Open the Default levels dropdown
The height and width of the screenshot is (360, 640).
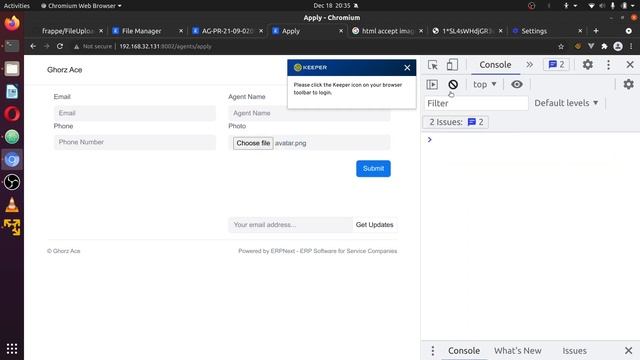(566, 103)
